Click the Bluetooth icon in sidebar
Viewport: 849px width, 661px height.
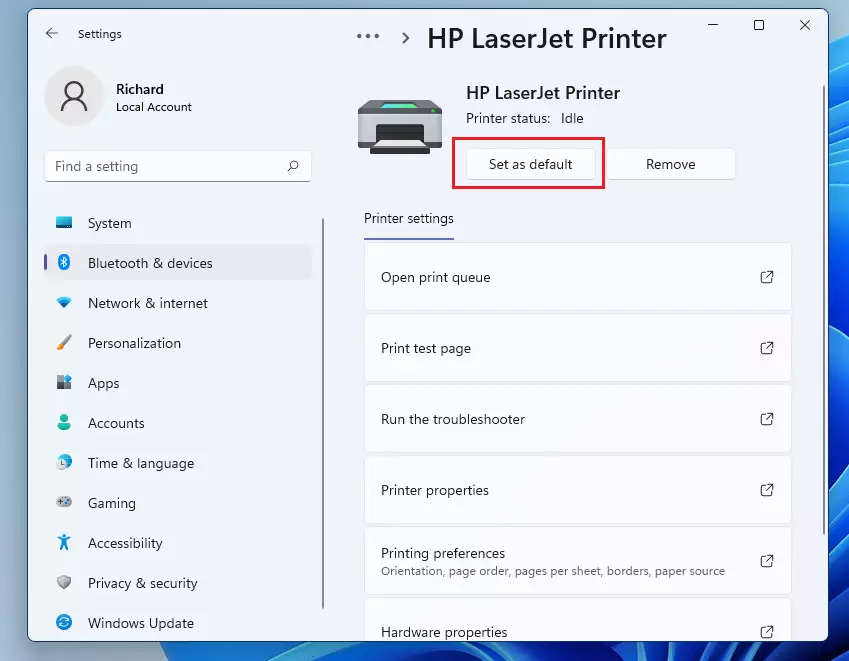point(64,263)
